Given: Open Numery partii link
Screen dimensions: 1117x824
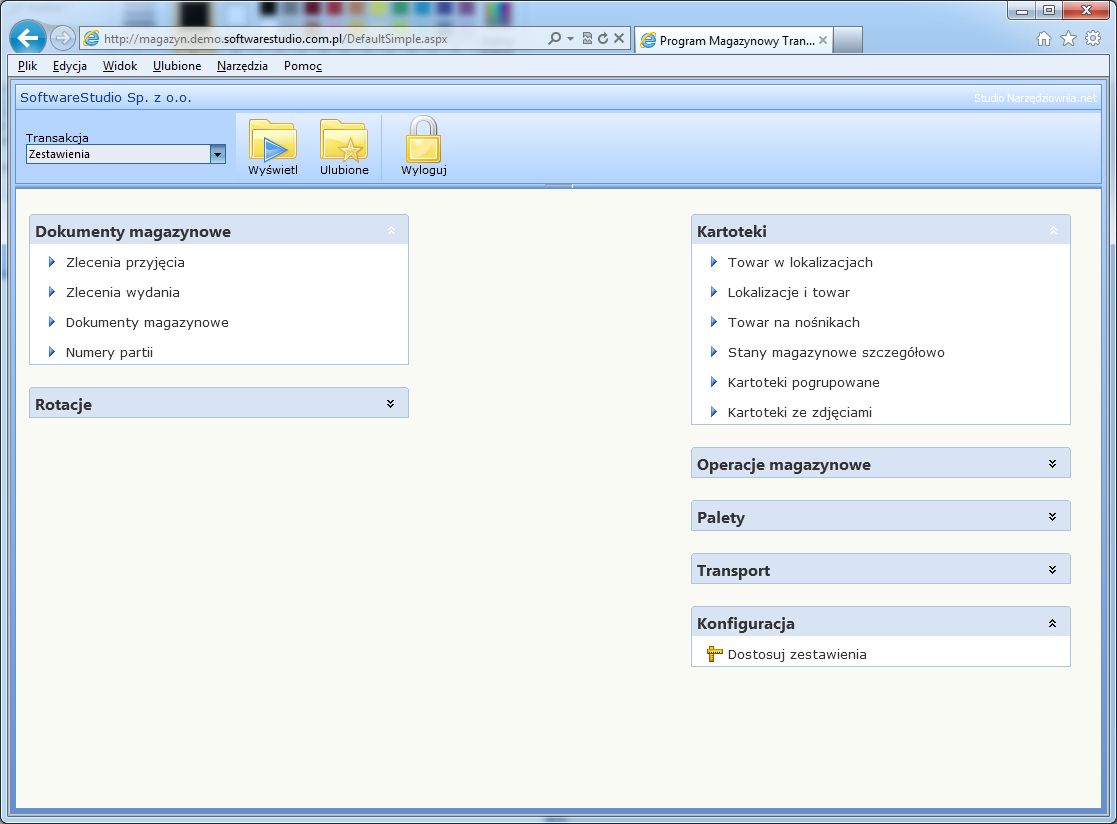Looking at the screenshot, I should pos(109,352).
